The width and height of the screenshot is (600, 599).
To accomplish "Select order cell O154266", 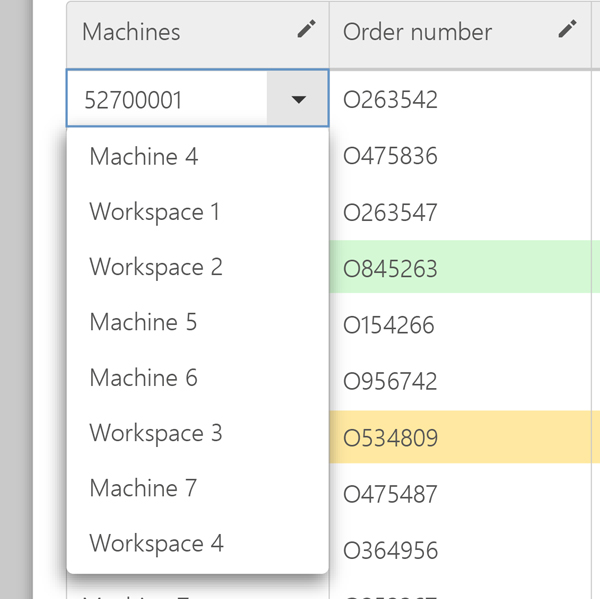I will click(x=461, y=325).
